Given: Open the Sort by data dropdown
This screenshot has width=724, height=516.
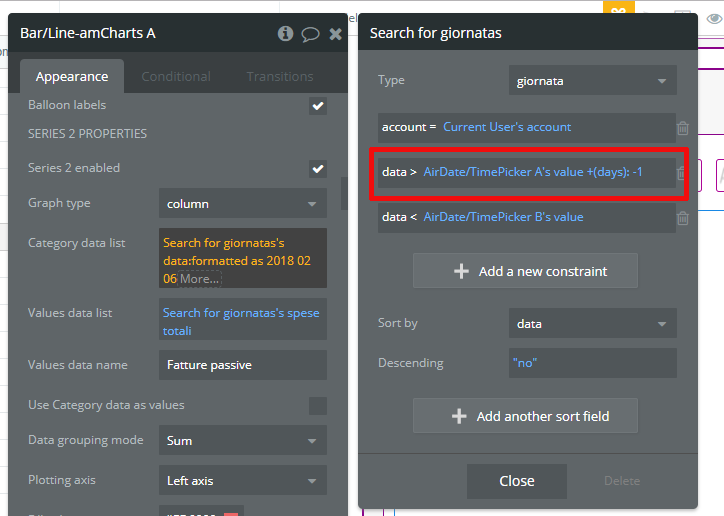Looking at the screenshot, I should coord(592,324).
